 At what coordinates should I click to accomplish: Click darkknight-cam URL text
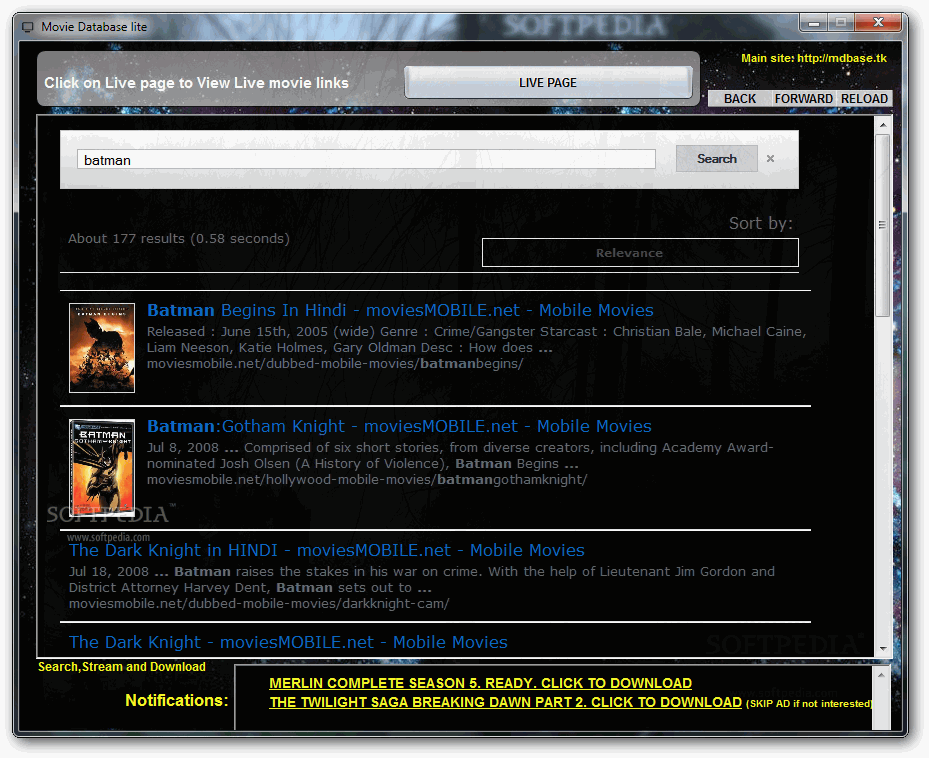click(x=259, y=603)
